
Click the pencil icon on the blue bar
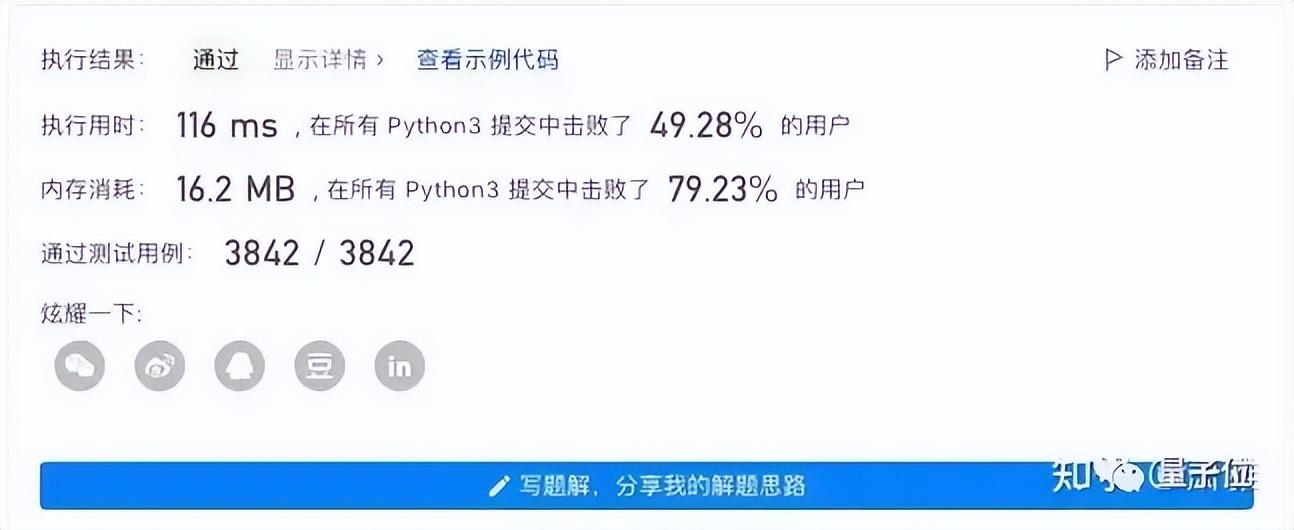tap(498, 487)
